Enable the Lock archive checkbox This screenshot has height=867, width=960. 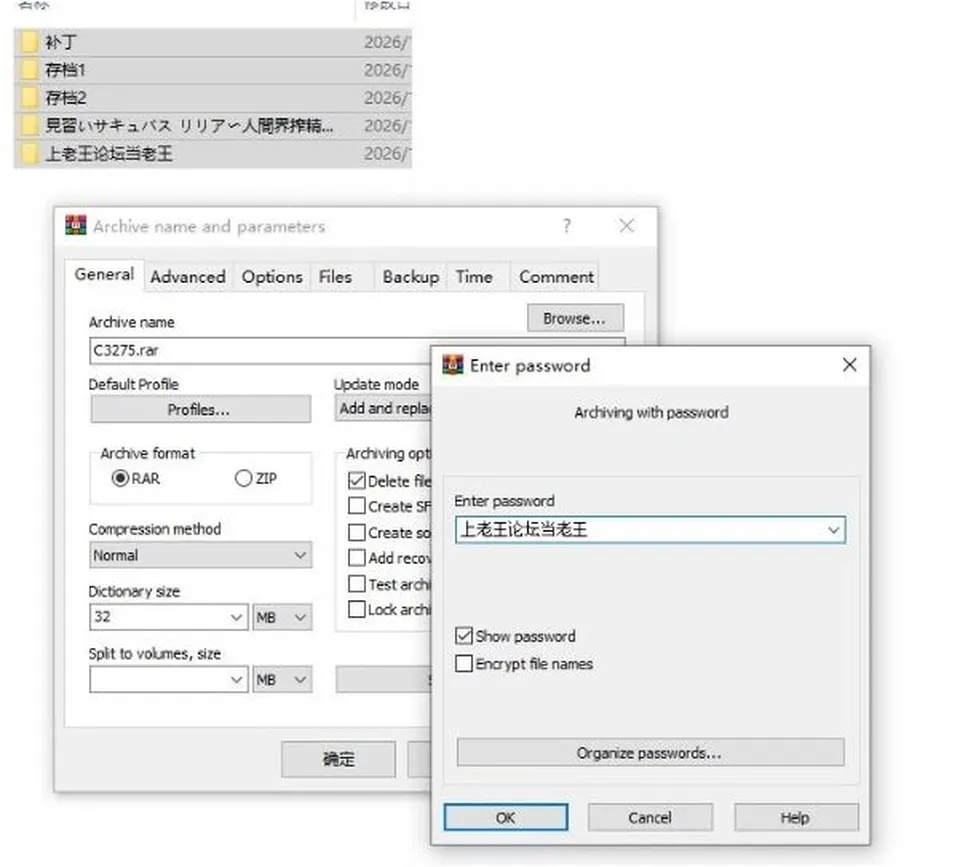[x=356, y=609]
